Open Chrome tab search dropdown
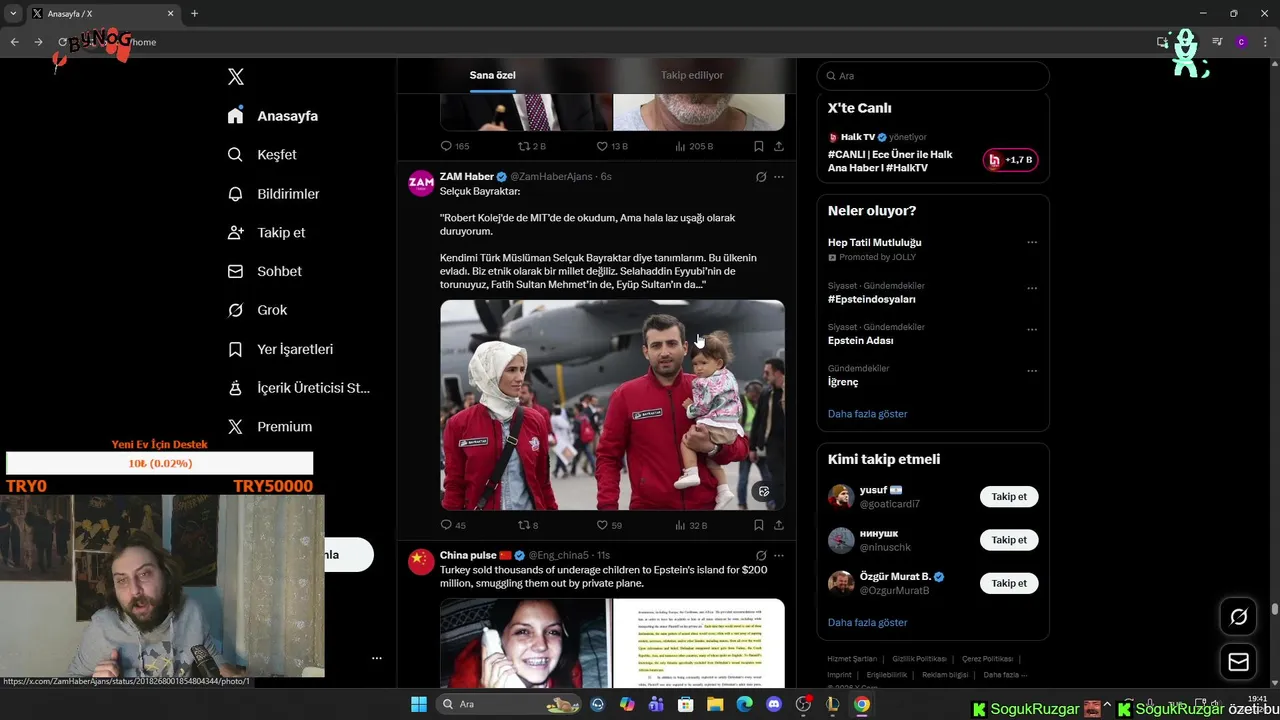Viewport: 1280px width, 720px height. coord(14,13)
